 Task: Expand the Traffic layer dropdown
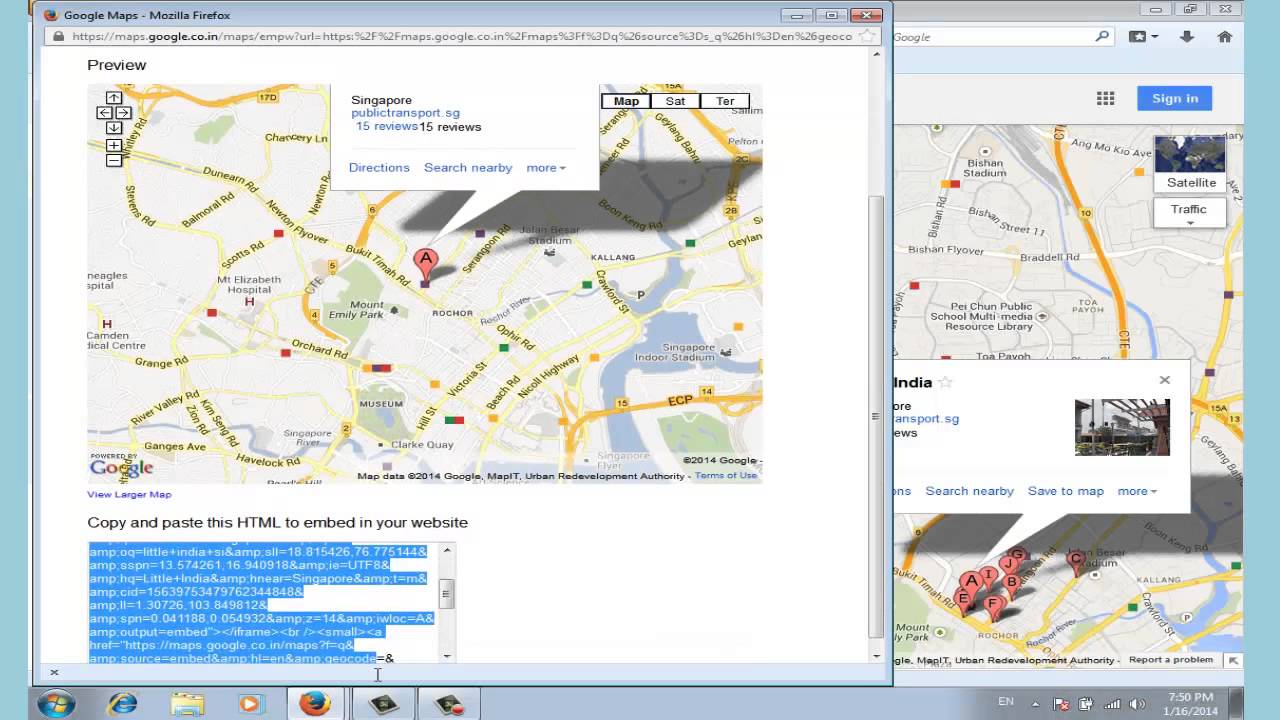1190,213
